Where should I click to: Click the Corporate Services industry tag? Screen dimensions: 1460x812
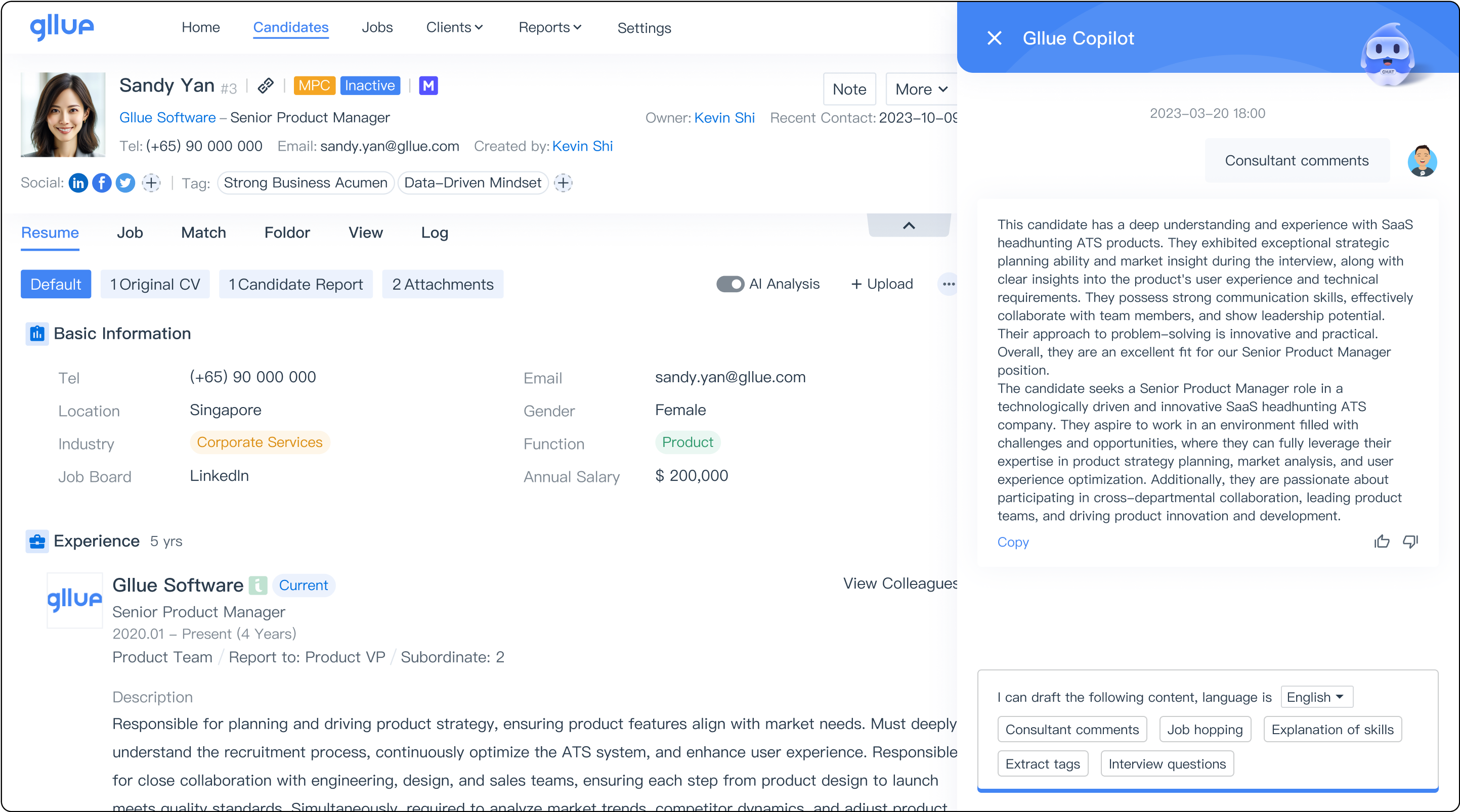260,442
